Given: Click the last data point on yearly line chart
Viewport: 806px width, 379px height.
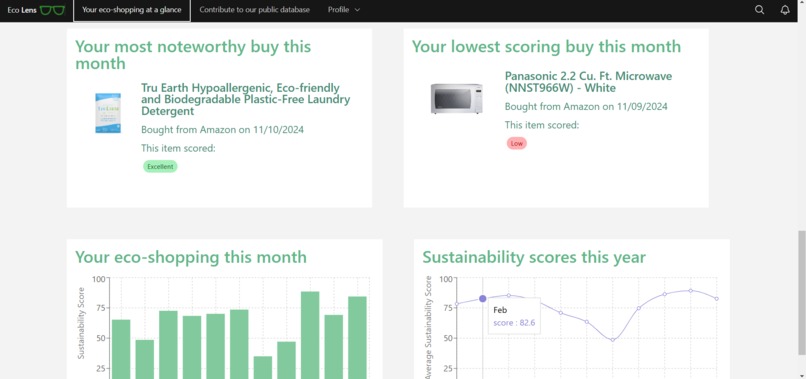Looking at the screenshot, I should pos(717,299).
